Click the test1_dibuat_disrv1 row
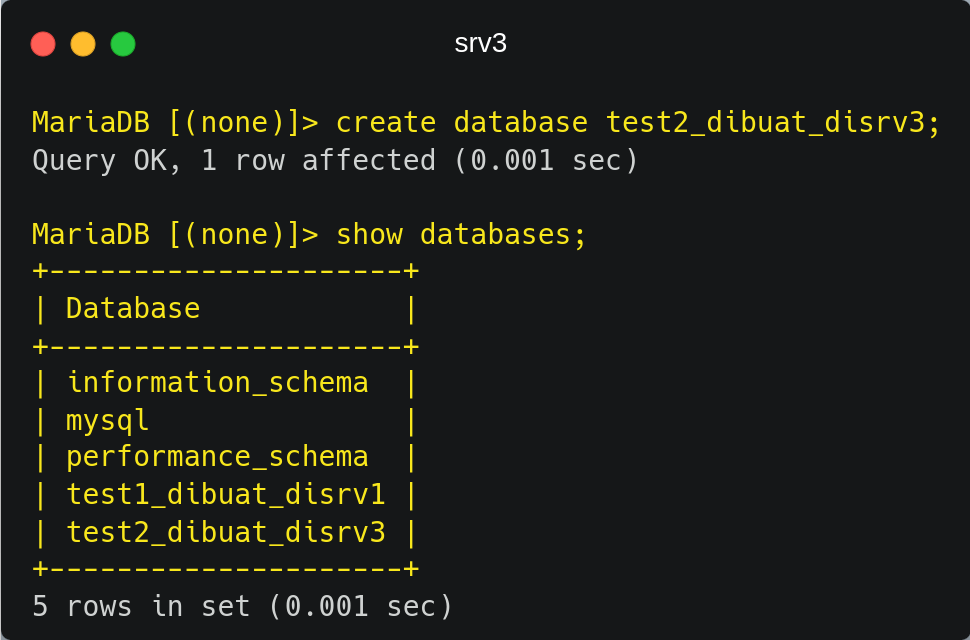Viewport: 970px width, 640px height. click(x=225, y=495)
